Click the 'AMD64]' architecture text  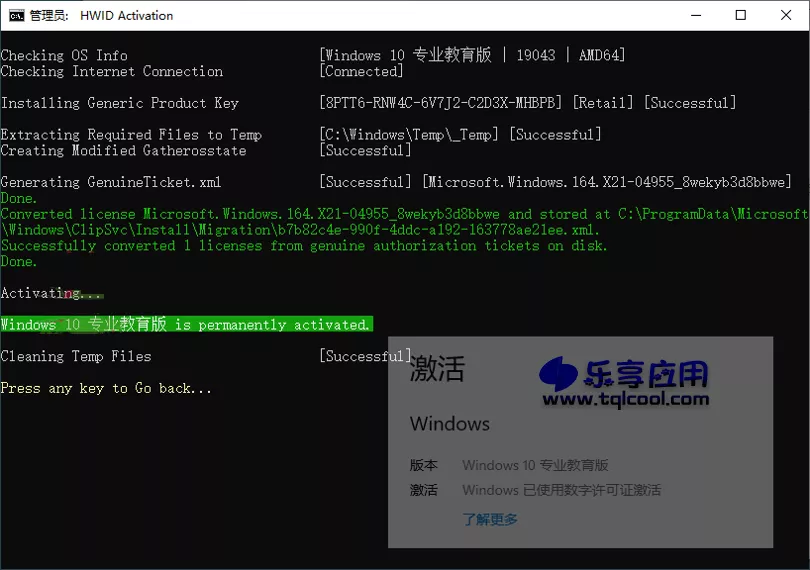coord(602,55)
